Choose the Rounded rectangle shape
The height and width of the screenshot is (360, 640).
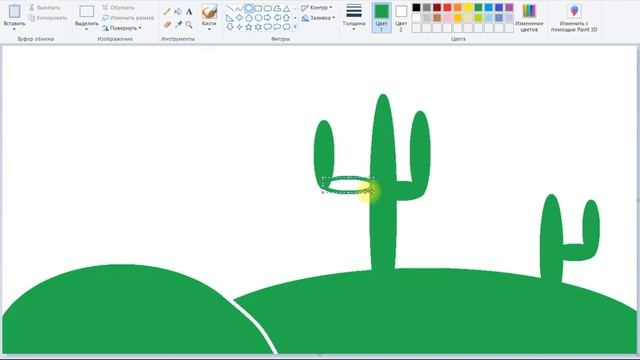tap(267, 8)
